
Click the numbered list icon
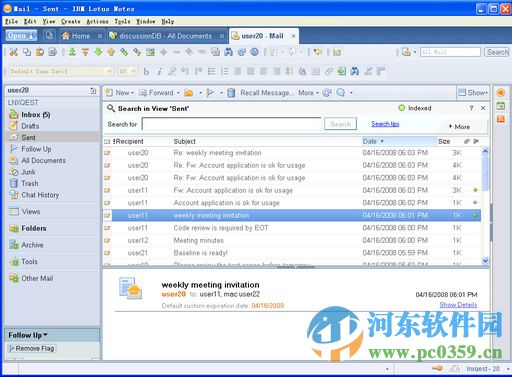coord(225,71)
